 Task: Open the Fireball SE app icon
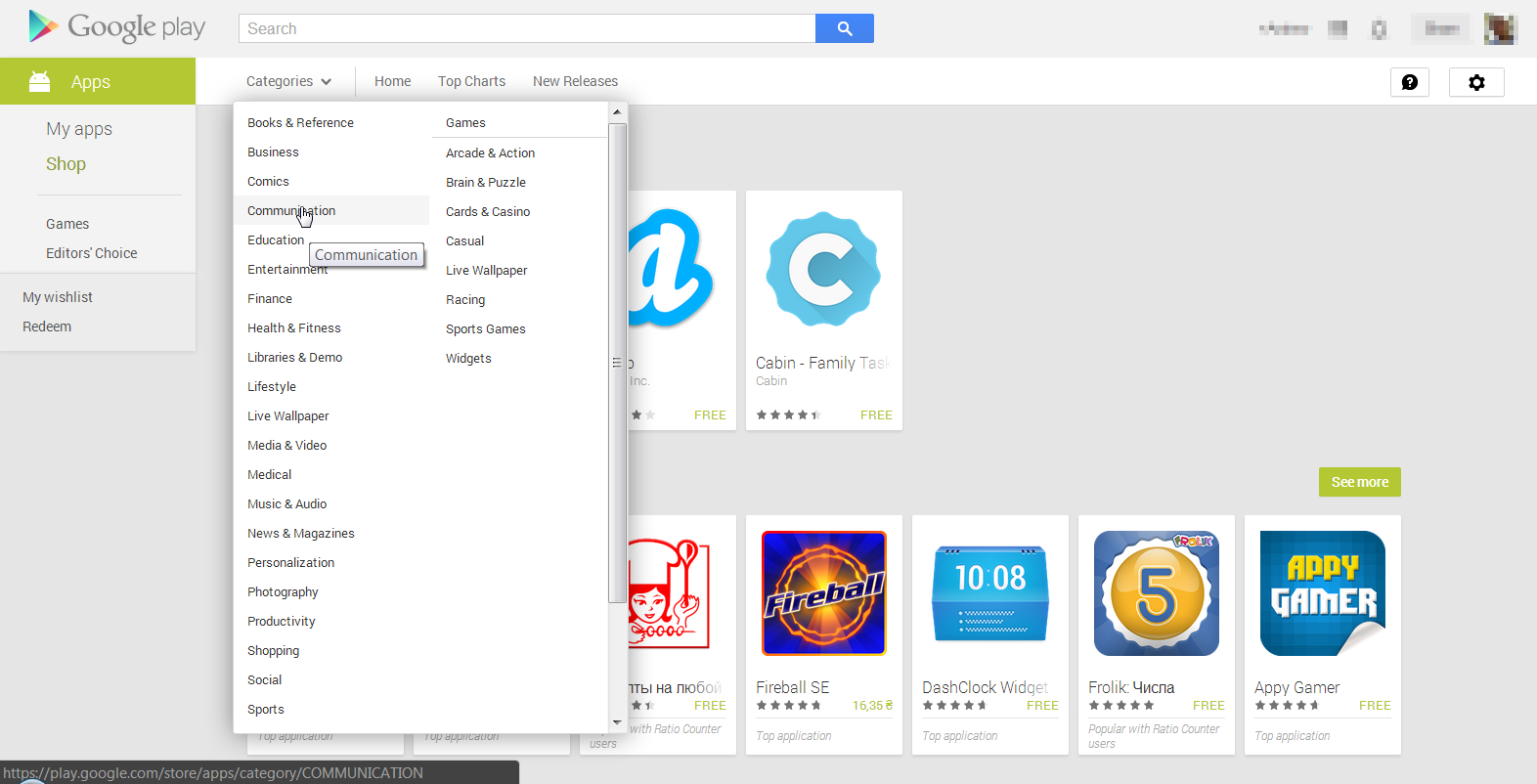pyautogui.click(x=824, y=593)
